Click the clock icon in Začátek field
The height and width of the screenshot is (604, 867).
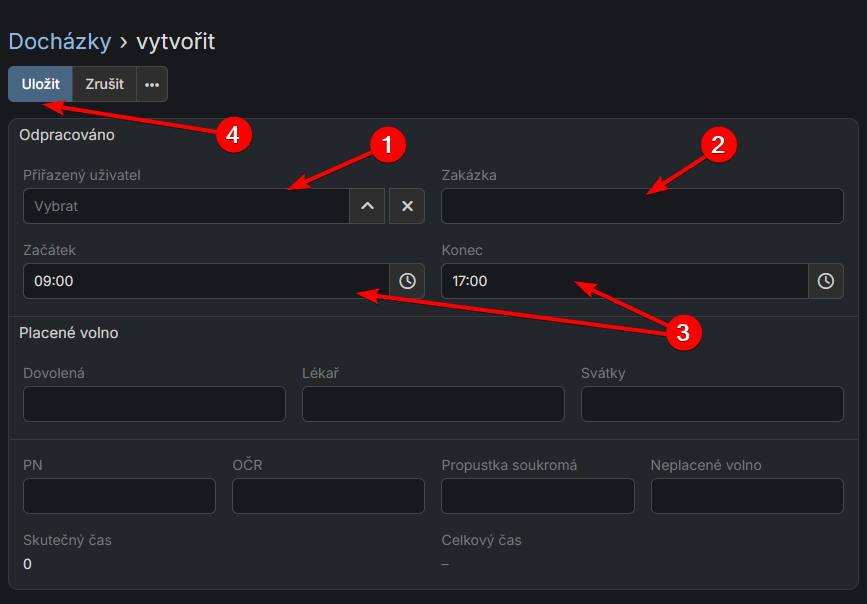click(407, 282)
